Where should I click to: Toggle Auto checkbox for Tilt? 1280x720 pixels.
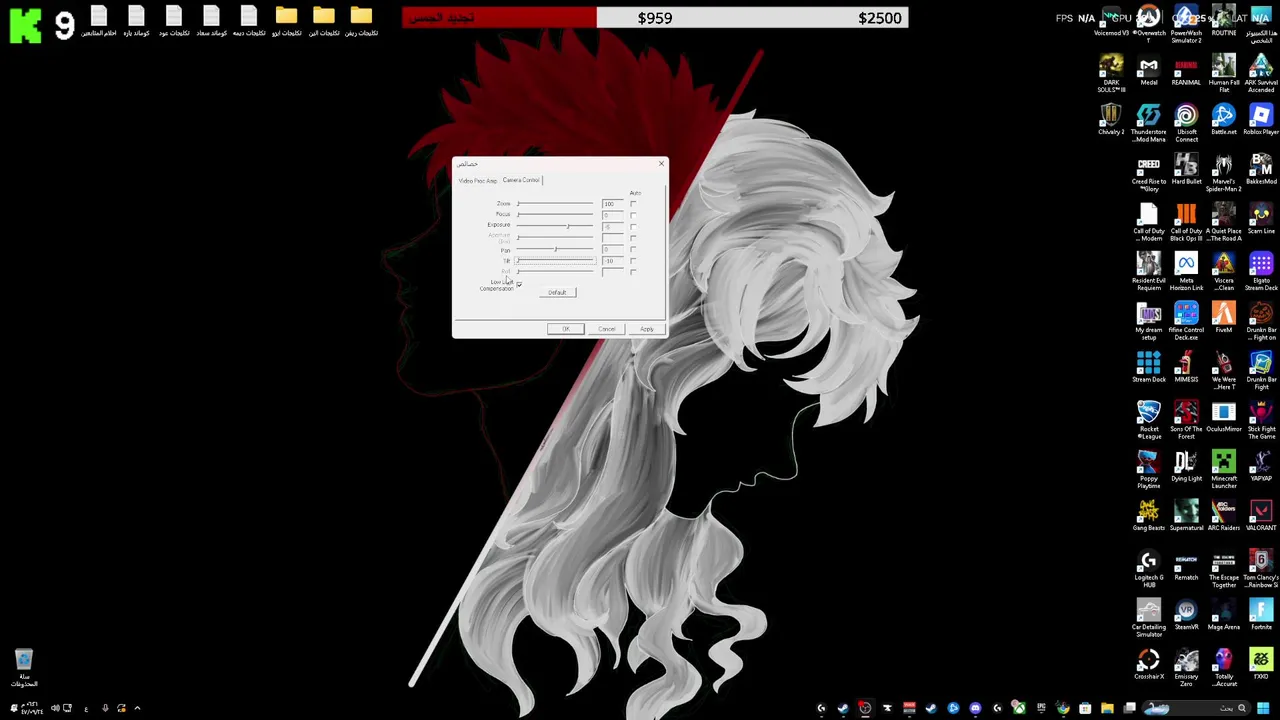[633, 260]
